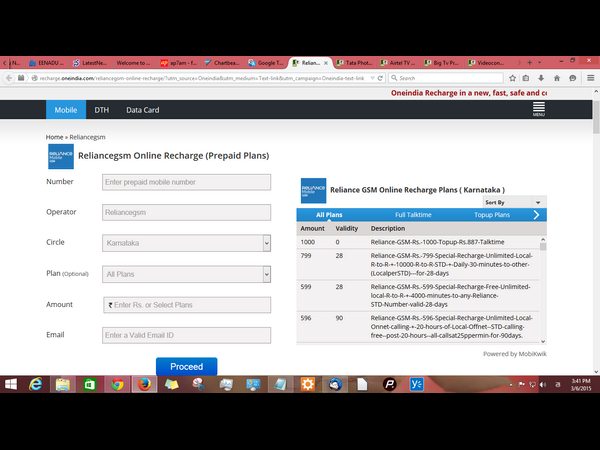Screen dimensions: 600x450
Task: Open Internet Explorer from the taskbar
Action: tap(36, 384)
